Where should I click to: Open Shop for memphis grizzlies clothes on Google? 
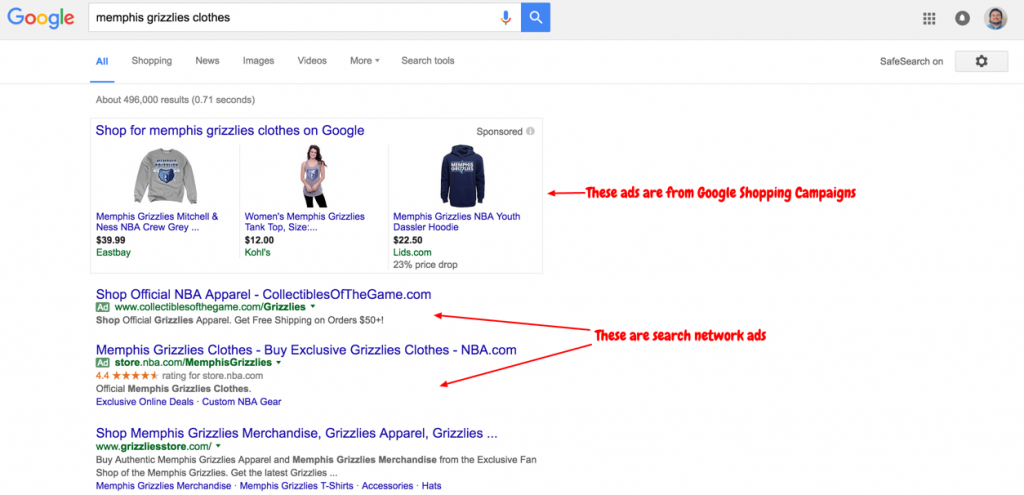pos(230,131)
